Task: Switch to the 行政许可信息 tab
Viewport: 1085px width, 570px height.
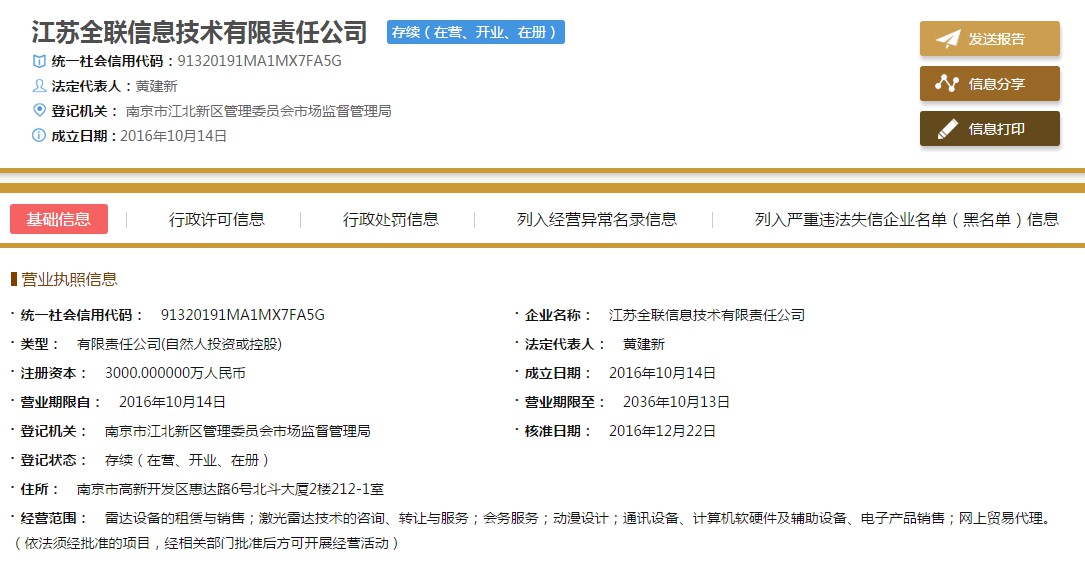Action: (x=217, y=219)
